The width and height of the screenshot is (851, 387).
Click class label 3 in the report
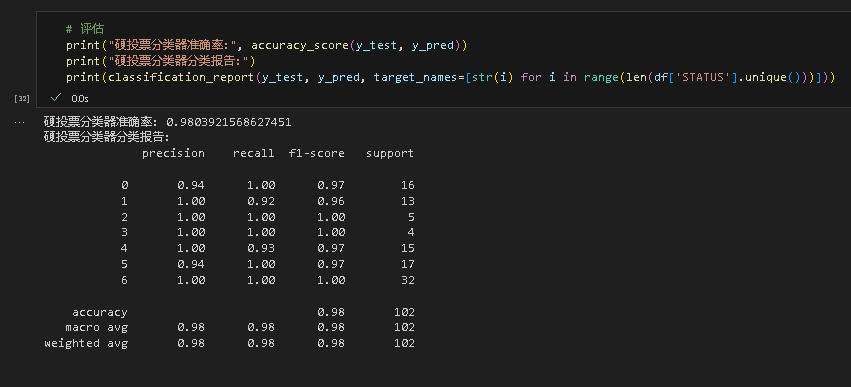coord(125,232)
